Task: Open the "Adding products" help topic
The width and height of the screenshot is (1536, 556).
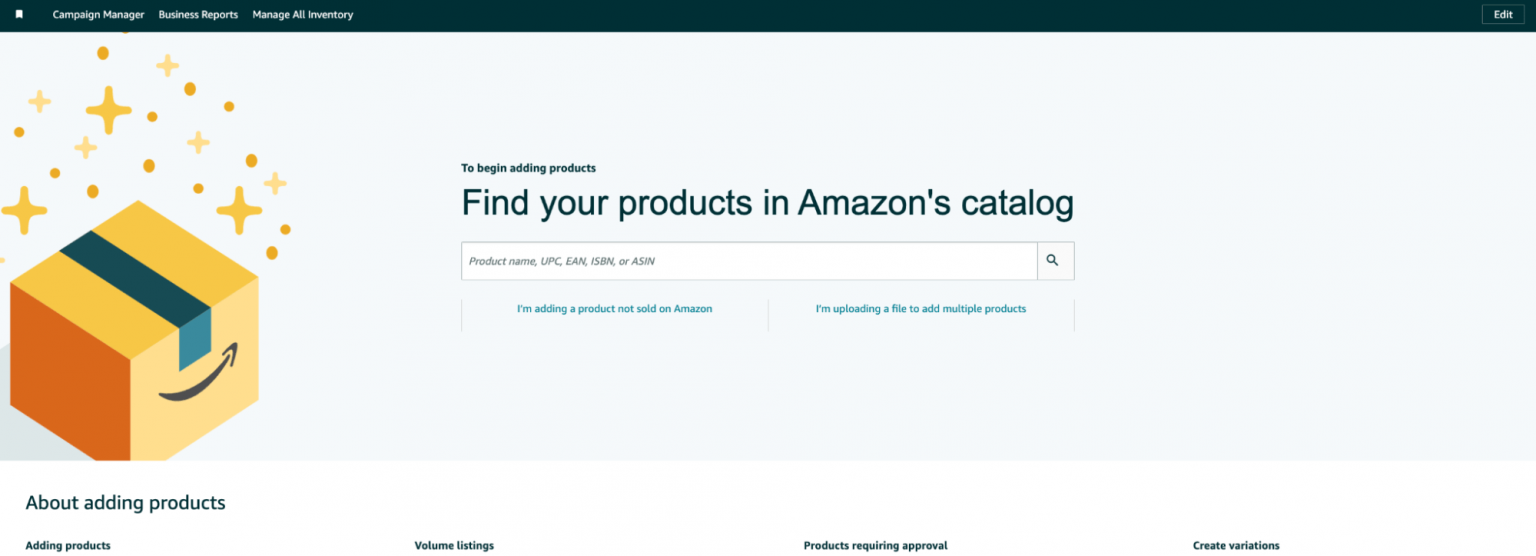Action: click(x=68, y=546)
